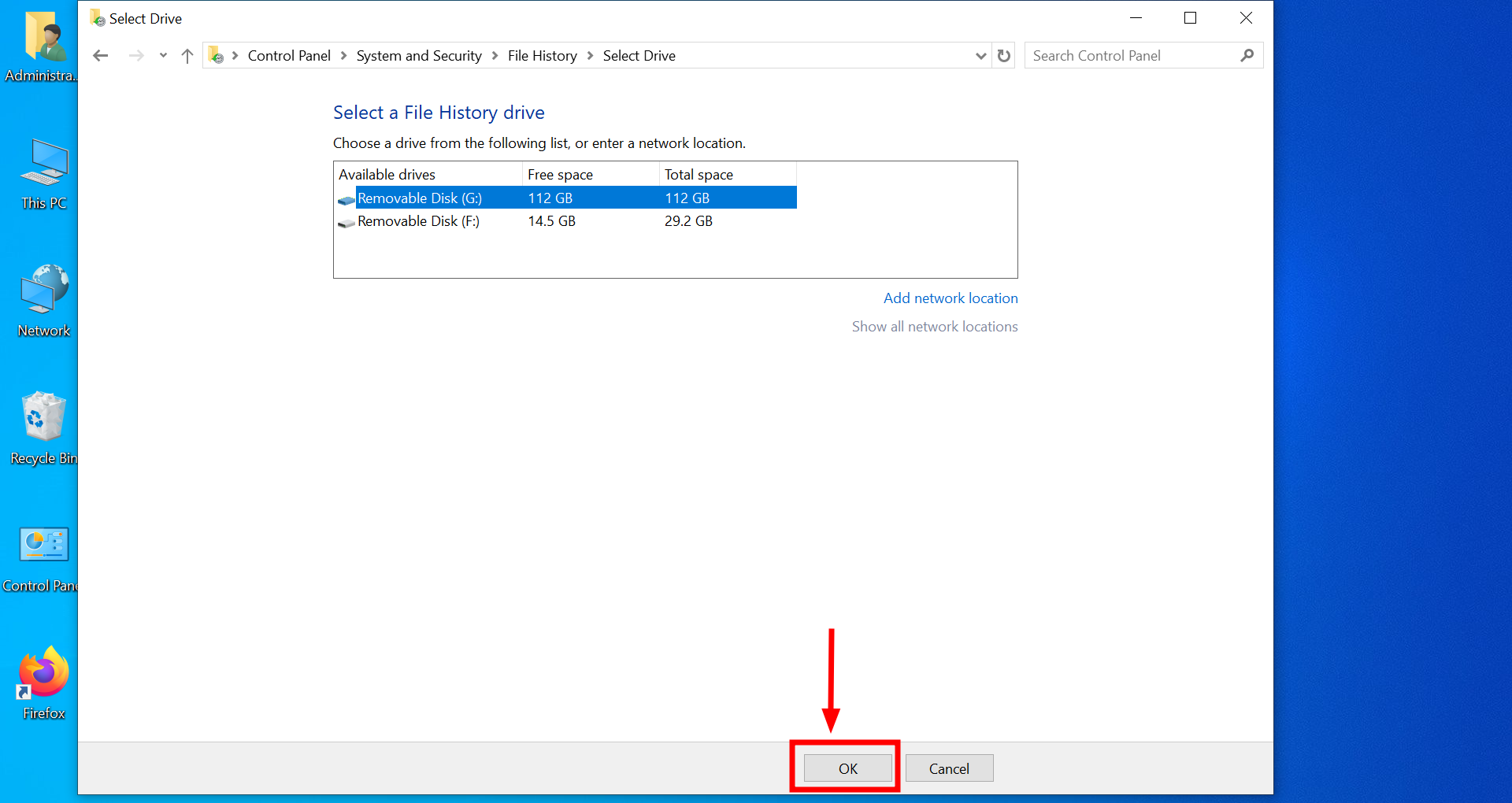
Task: Select Removable Disk (F:) drive icon
Action: click(346, 222)
